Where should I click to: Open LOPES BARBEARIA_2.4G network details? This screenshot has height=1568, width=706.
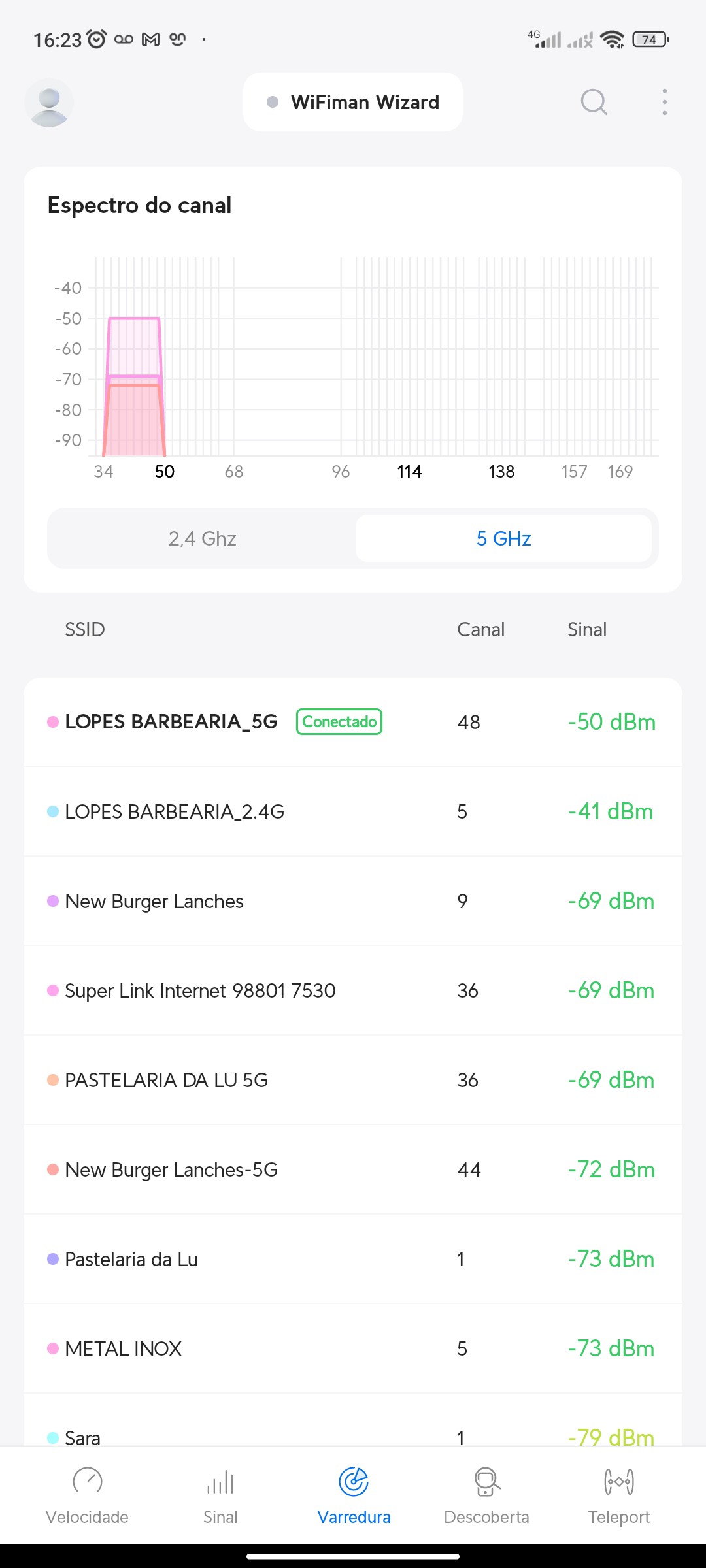[x=175, y=811]
